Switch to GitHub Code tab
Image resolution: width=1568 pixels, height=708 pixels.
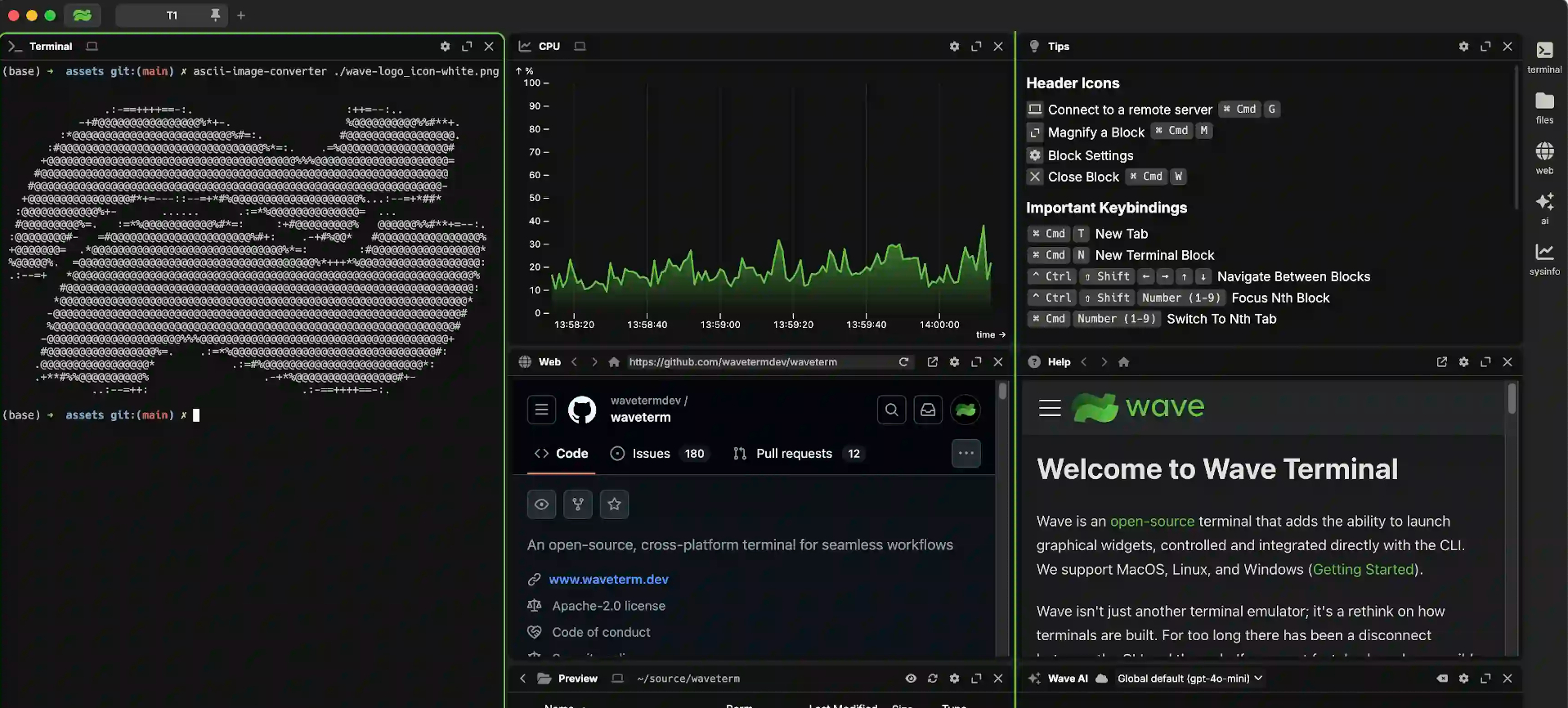tap(561, 454)
